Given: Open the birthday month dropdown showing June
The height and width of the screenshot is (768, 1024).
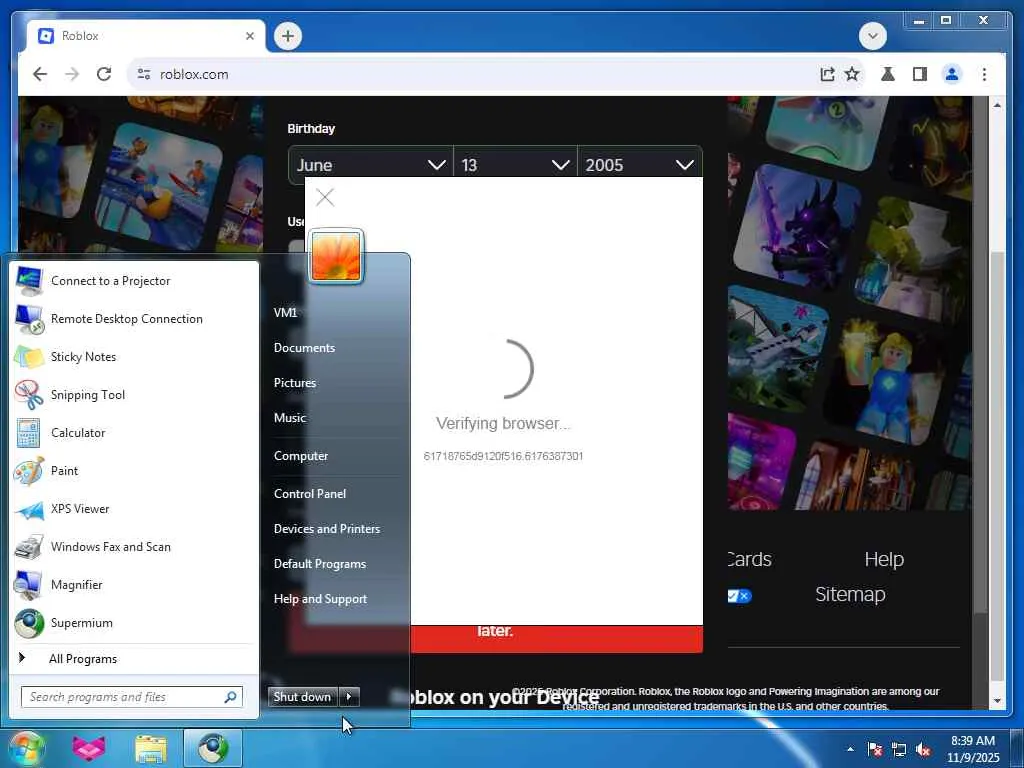Looking at the screenshot, I should (371, 165).
